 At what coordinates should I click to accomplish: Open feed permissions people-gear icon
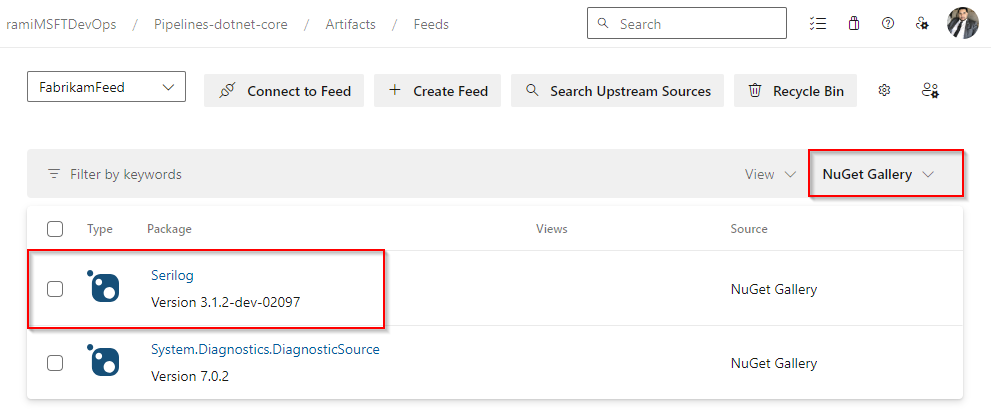click(929, 90)
